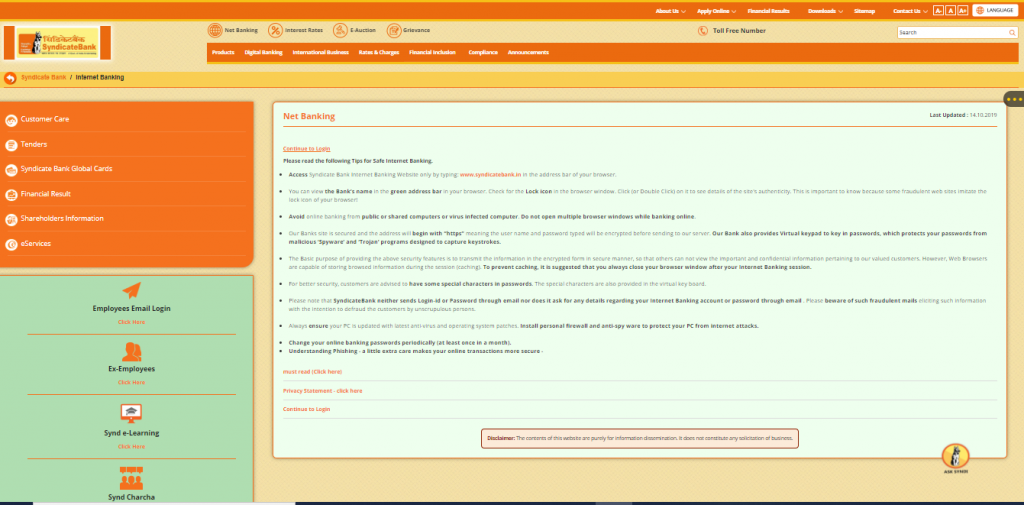Screen dimensions: 1024x505
Task: Select the Customer Care sidebar text
Action: 45,120
